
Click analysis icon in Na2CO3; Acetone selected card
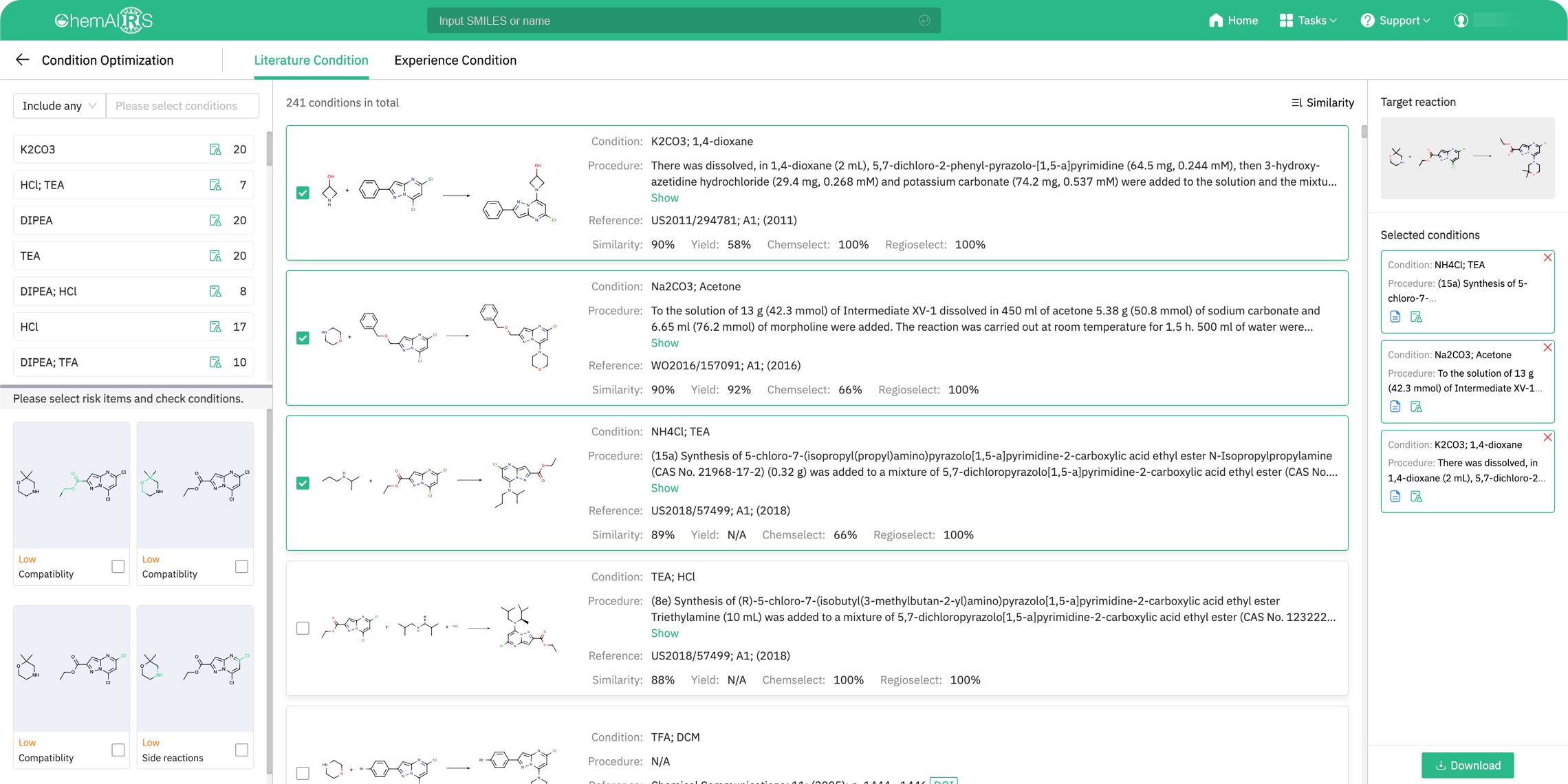click(1416, 407)
